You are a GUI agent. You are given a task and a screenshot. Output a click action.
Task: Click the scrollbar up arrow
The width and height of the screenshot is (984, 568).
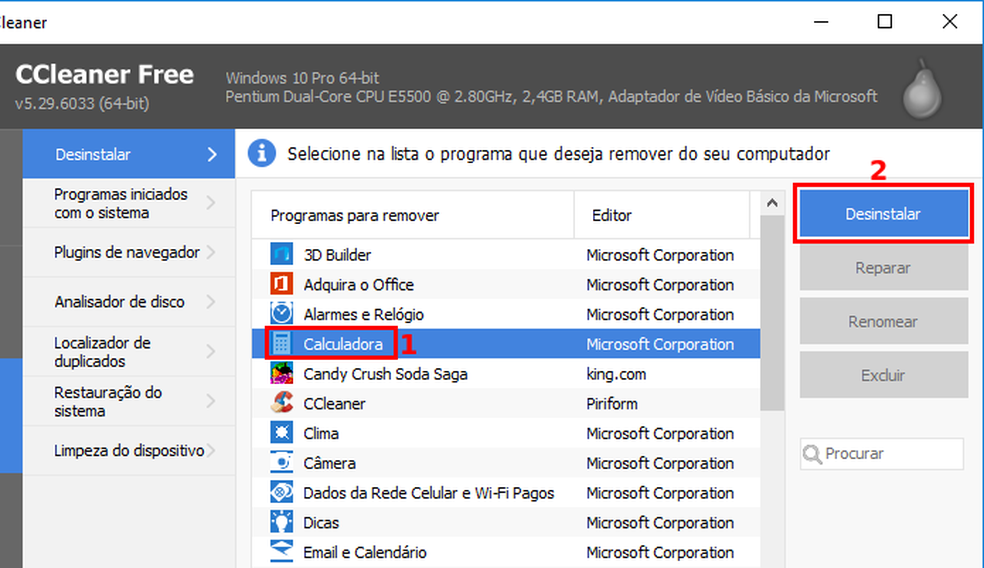pos(772,203)
